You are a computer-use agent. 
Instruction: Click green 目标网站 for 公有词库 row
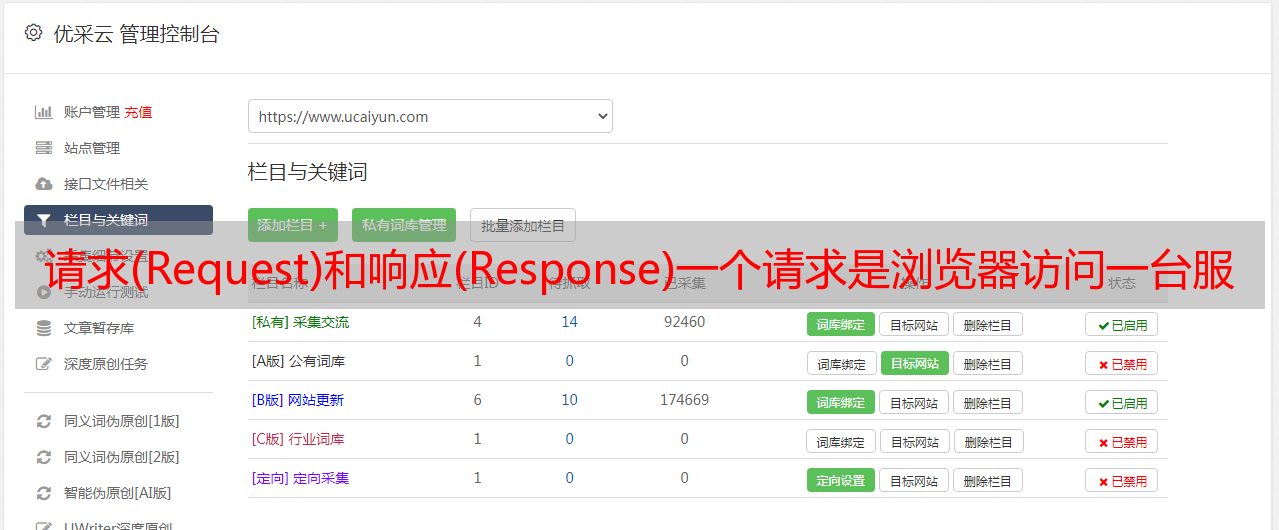pyautogui.click(x=914, y=363)
